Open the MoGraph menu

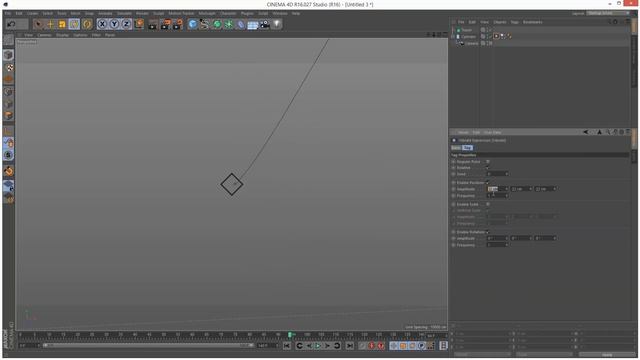click(207, 13)
